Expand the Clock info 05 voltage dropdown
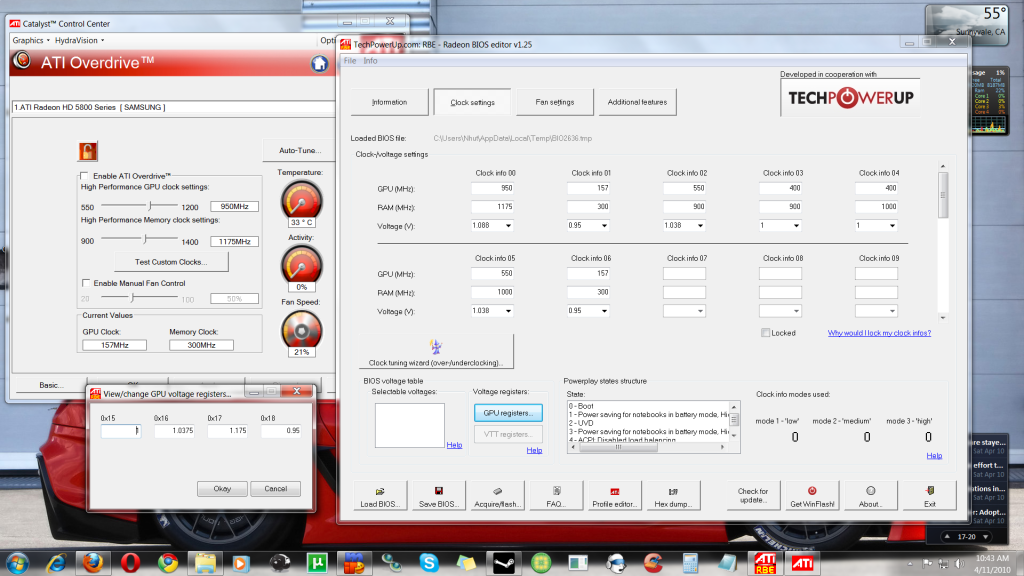This screenshot has height=576, width=1024. (x=508, y=311)
